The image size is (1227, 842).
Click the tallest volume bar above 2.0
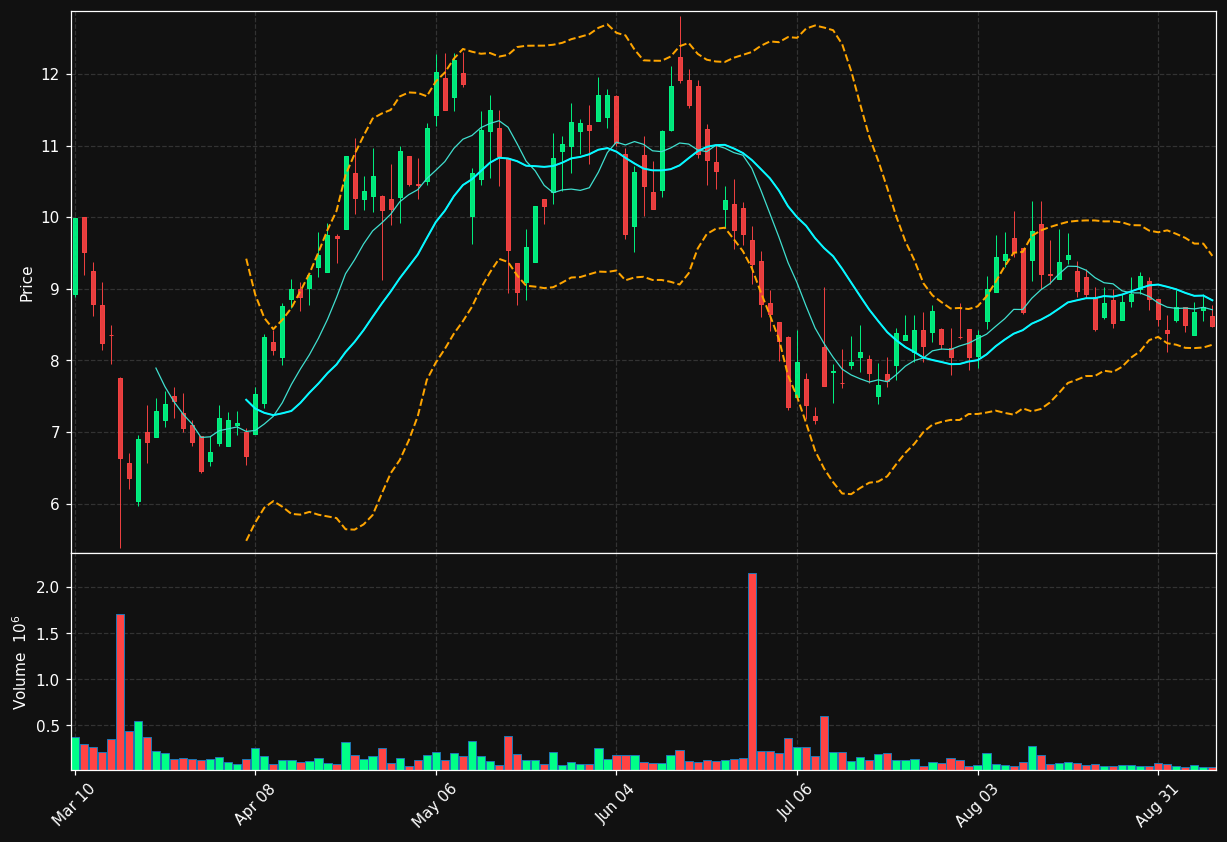[x=752, y=671]
